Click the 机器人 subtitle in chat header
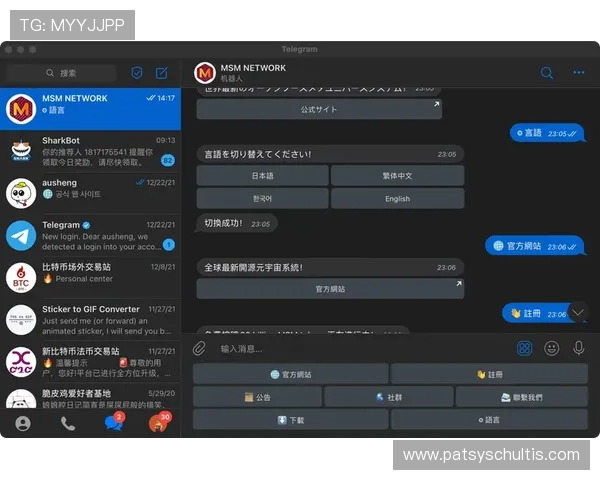The width and height of the screenshot is (600, 480). (x=232, y=78)
